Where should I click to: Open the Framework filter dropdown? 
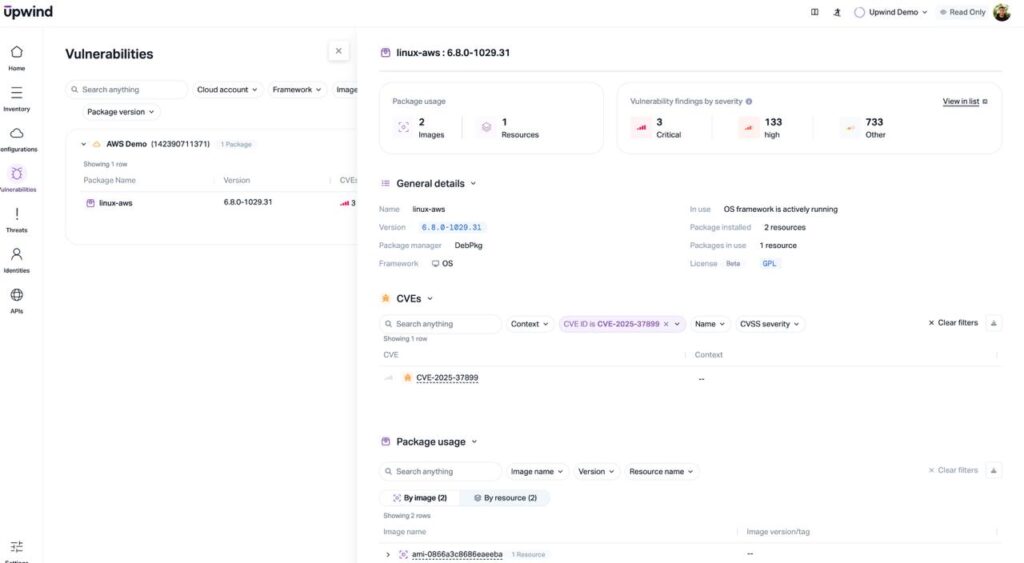click(296, 89)
